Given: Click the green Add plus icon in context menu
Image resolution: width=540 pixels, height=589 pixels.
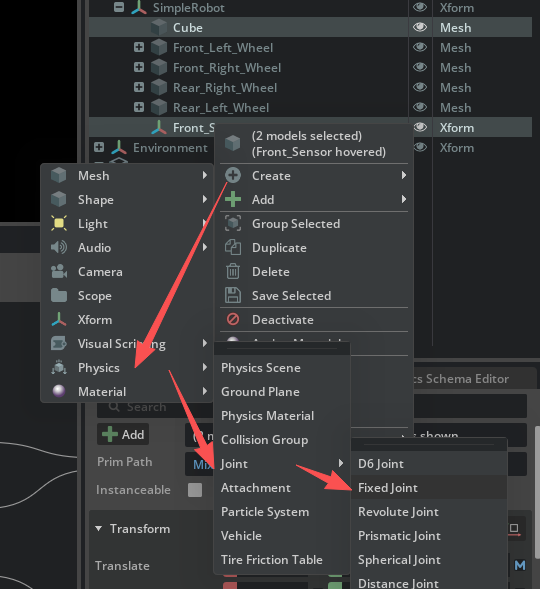Looking at the screenshot, I should coord(233,199).
